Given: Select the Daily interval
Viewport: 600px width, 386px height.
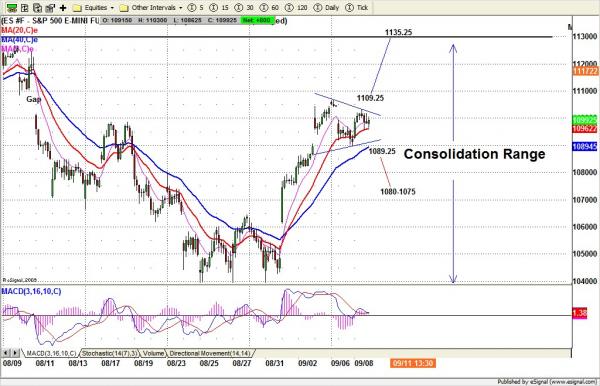Looking at the screenshot, I should pos(326,8).
